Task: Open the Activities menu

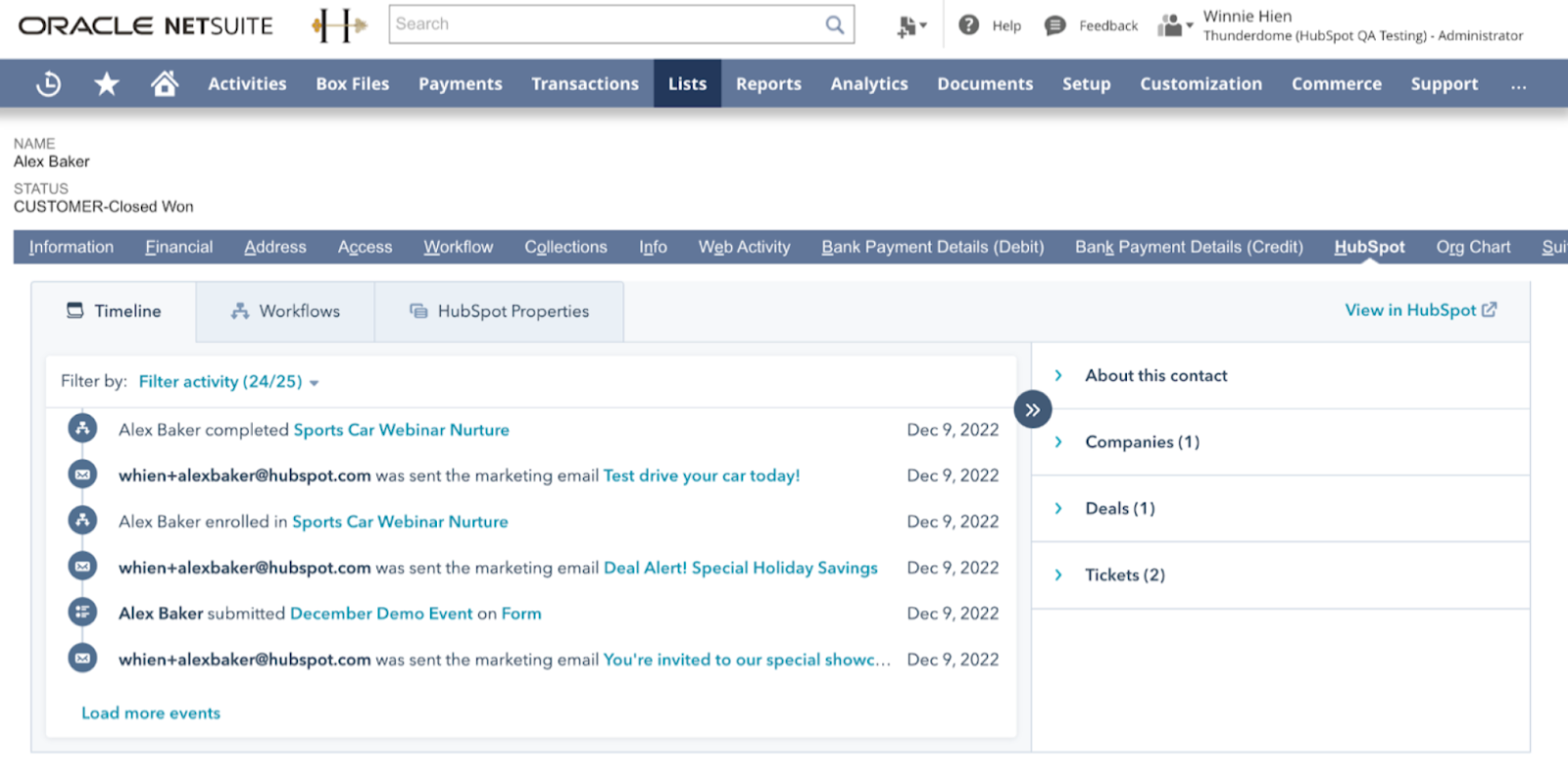Action: coord(247,84)
